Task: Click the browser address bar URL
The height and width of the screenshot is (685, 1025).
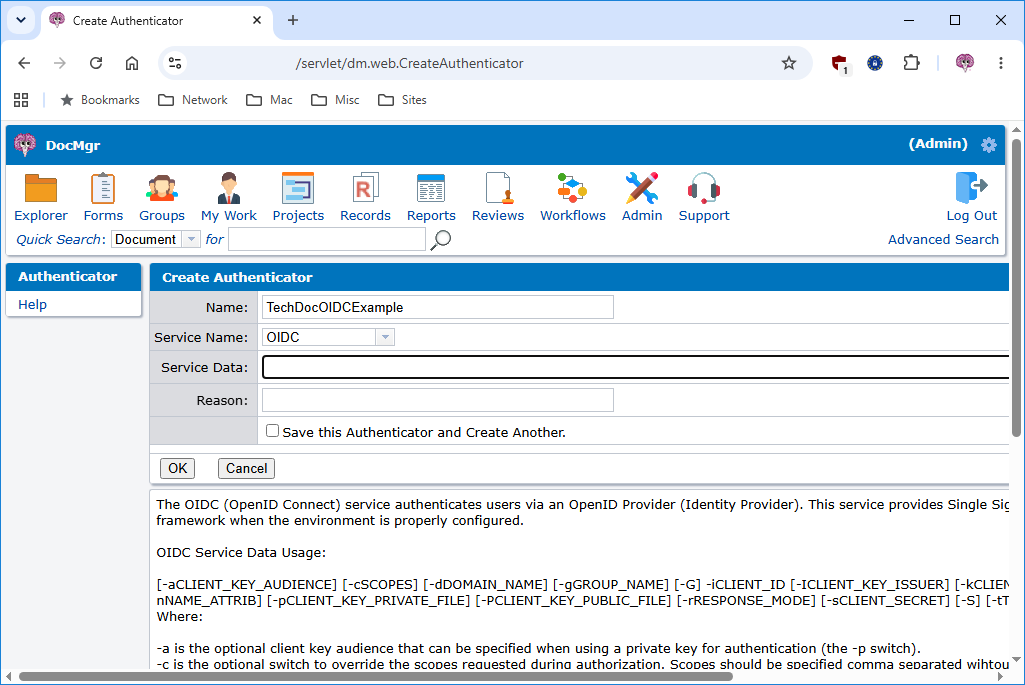Action: 409,63
